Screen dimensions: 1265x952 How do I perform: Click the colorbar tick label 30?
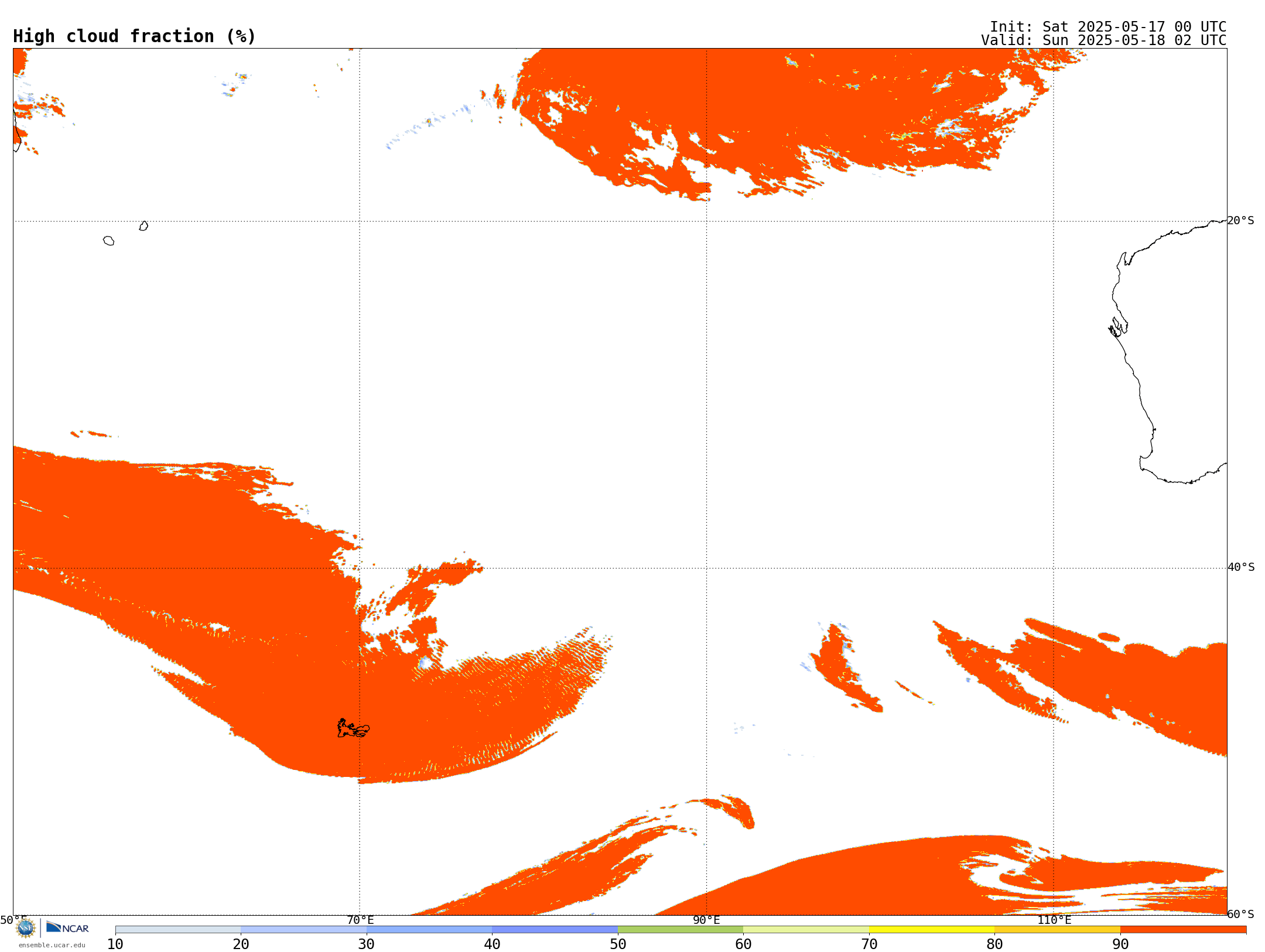367,944
